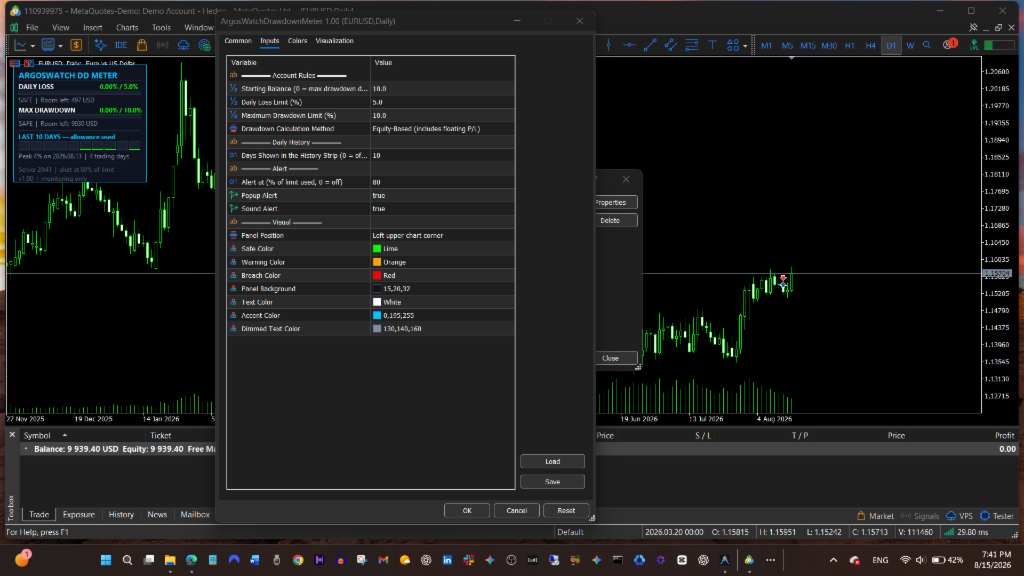Open the account notification icon with red badge
This screenshot has height=576, width=1024.
(x=950, y=44)
